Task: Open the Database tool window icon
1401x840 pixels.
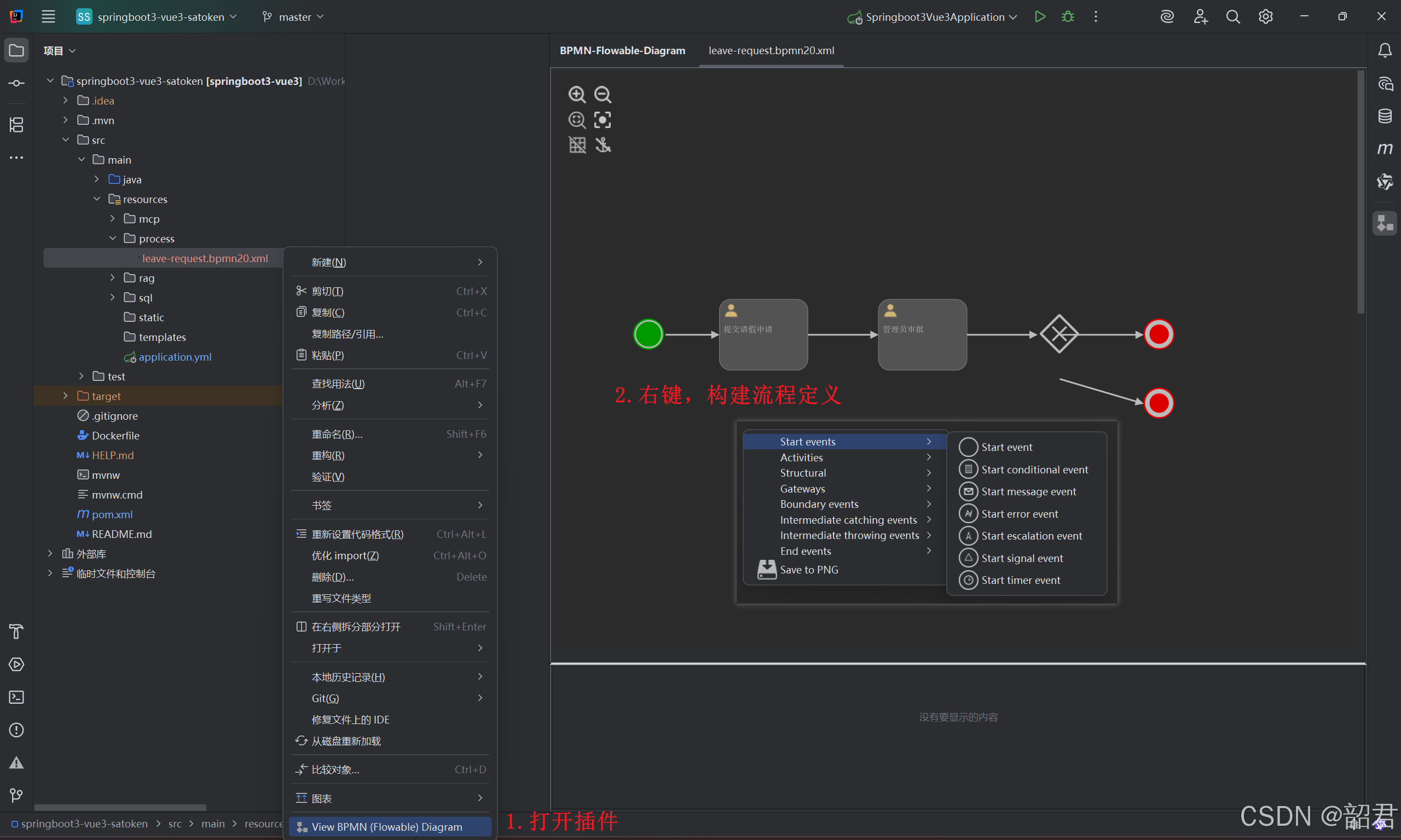Action: coord(1385,116)
